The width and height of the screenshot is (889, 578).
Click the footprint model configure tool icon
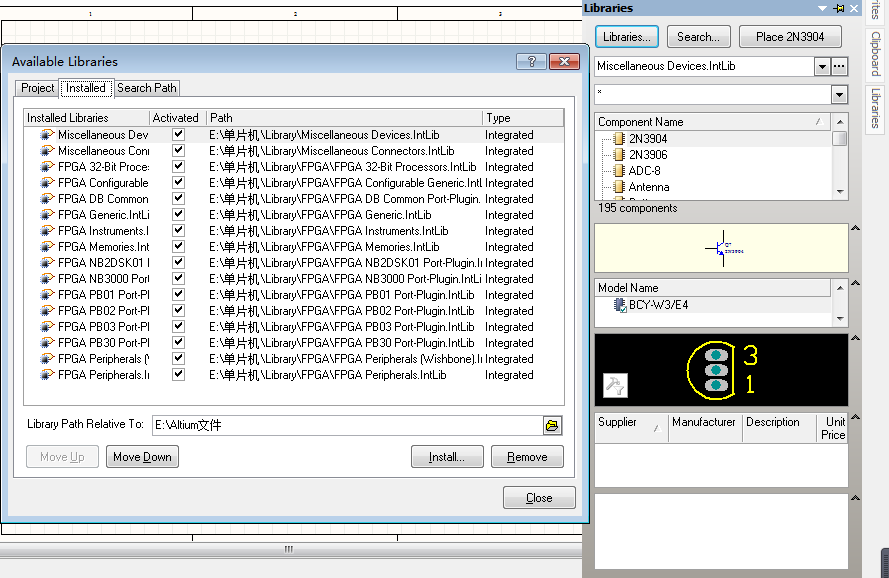[x=615, y=386]
